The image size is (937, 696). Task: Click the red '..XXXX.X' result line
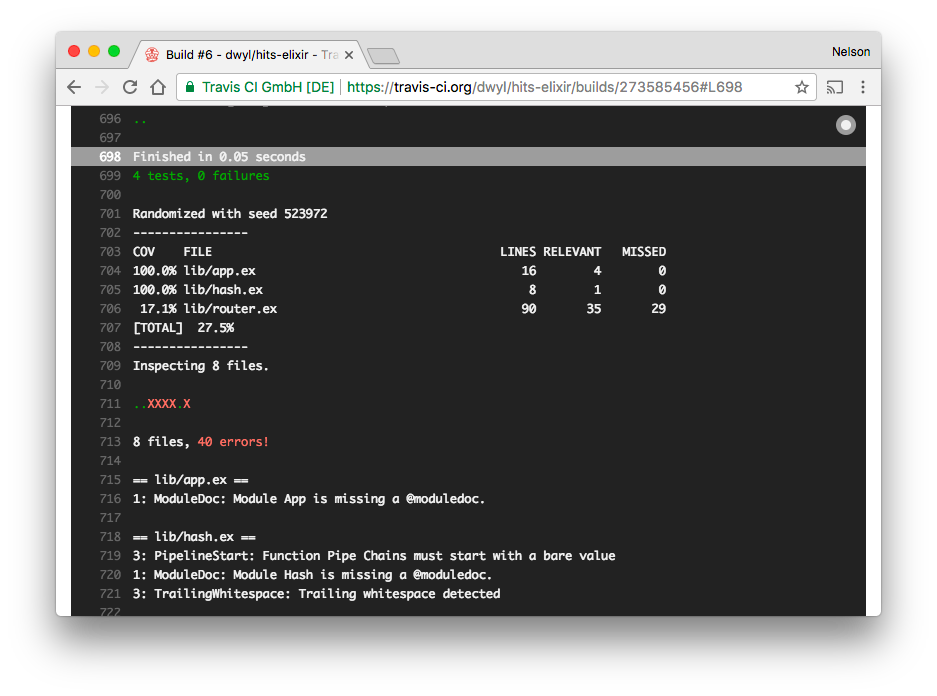(x=161, y=404)
